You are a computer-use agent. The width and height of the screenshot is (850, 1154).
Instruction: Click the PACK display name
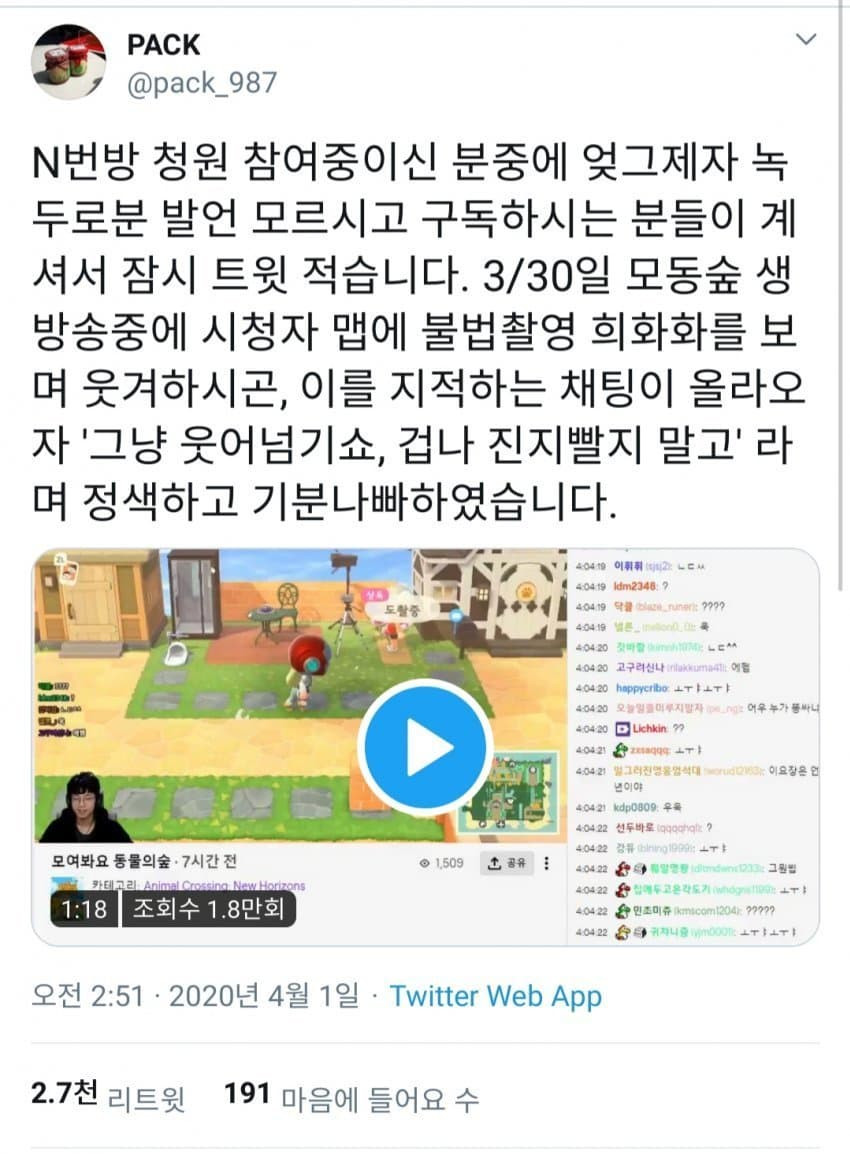(x=163, y=45)
